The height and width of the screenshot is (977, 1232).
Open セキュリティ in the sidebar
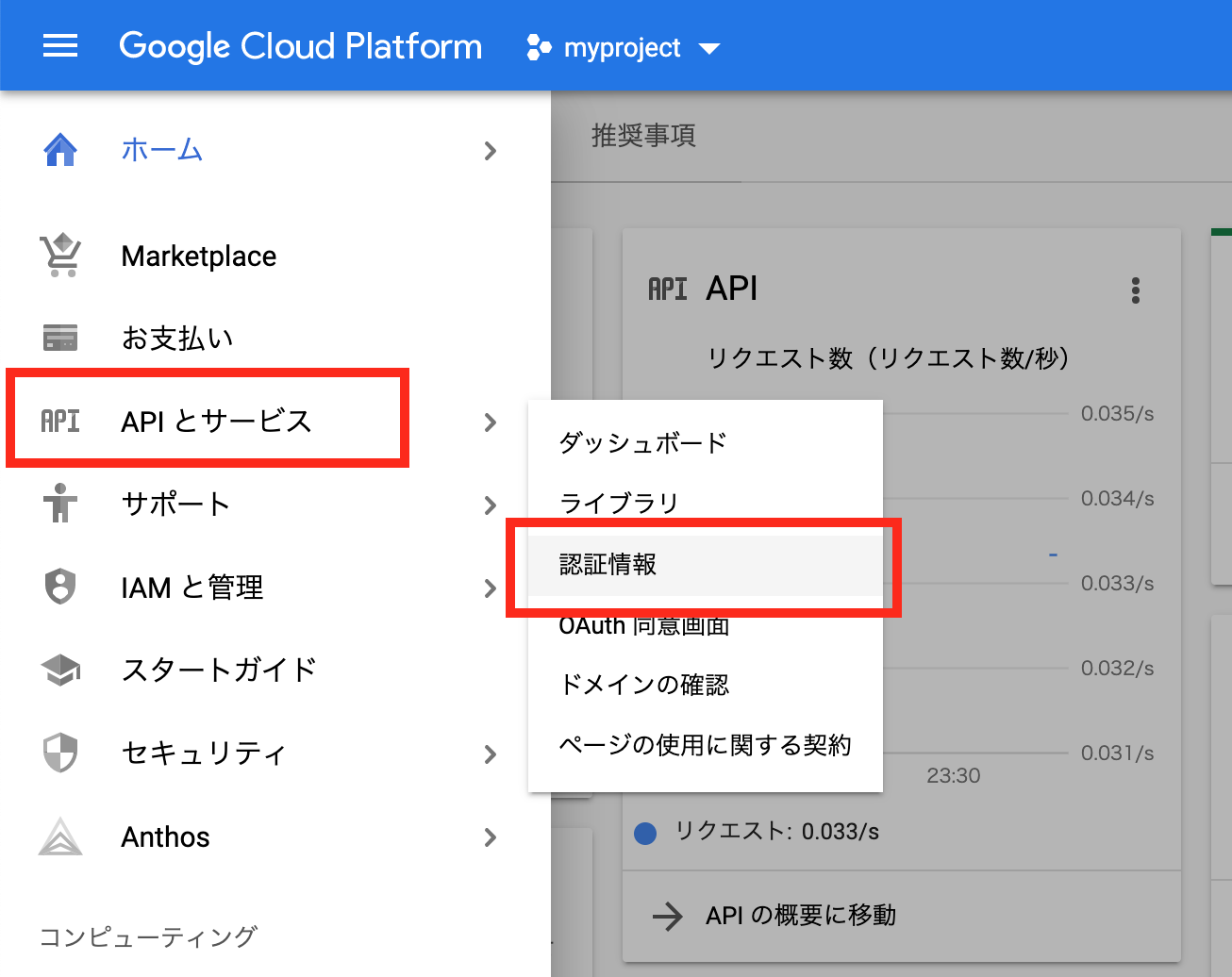(x=204, y=753)
